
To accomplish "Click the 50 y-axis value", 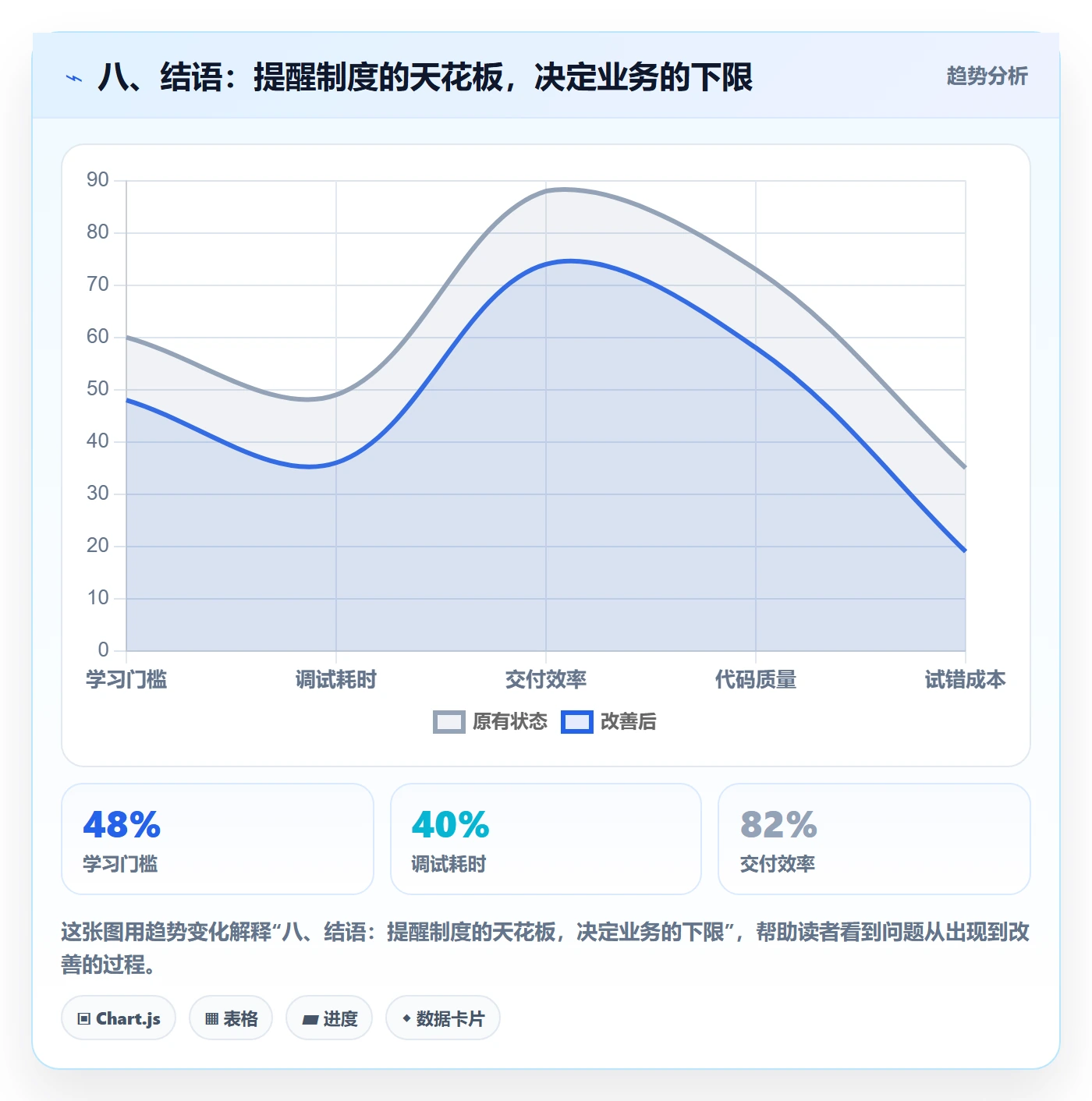I will pyautogui.click(x=97, y=389).
